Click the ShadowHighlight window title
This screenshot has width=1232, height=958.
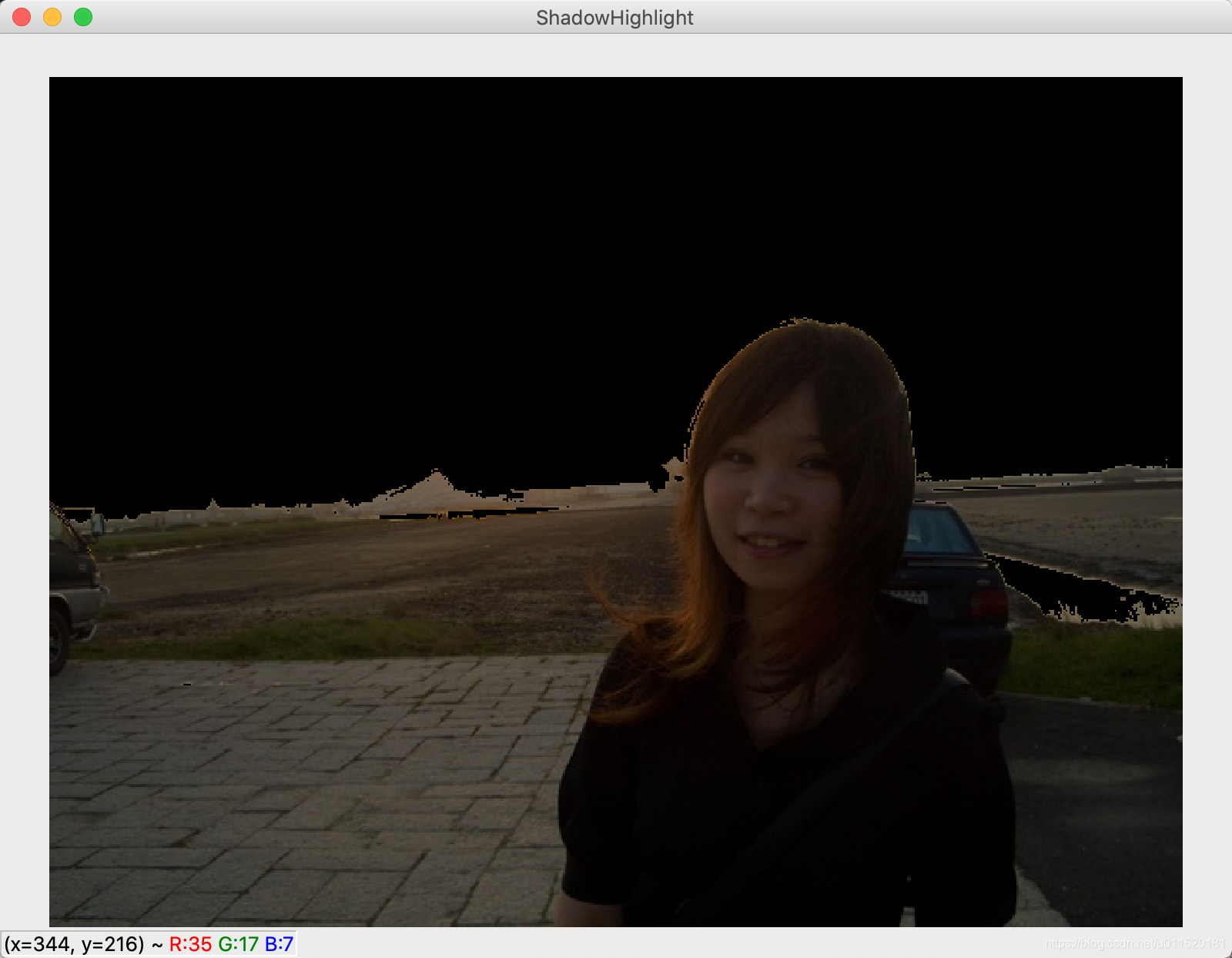coord(614,18)
